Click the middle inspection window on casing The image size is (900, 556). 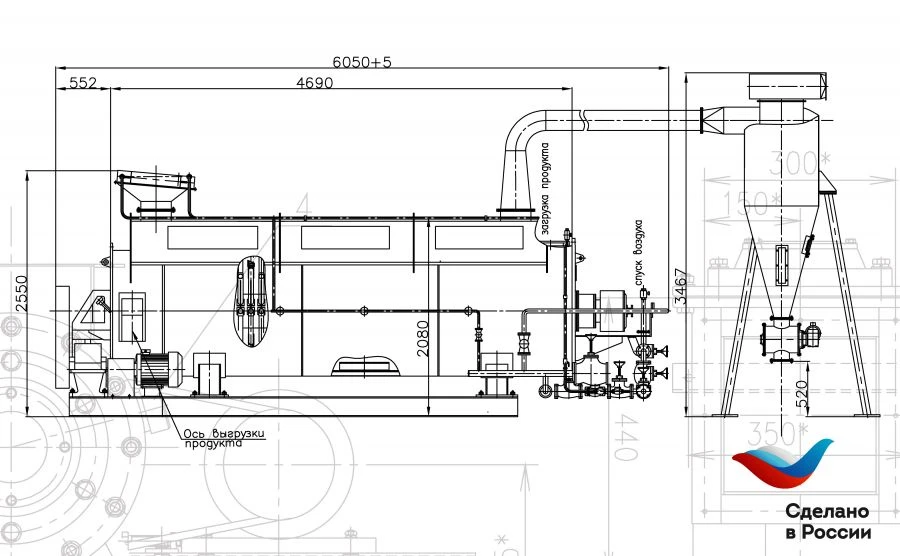(345, 237)
